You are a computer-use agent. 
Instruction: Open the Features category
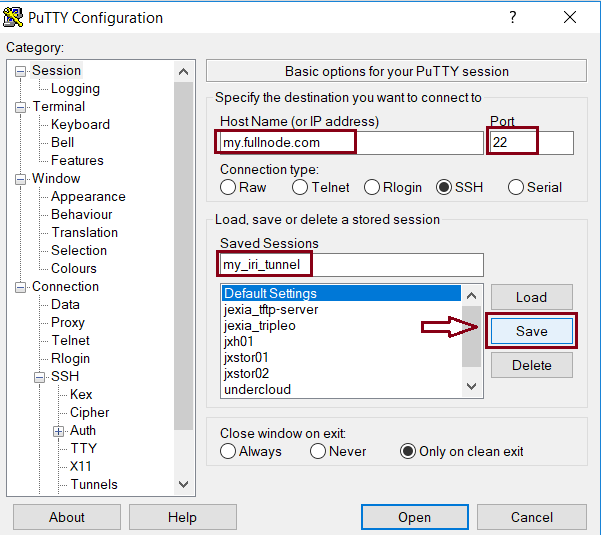tap(77, 161)
